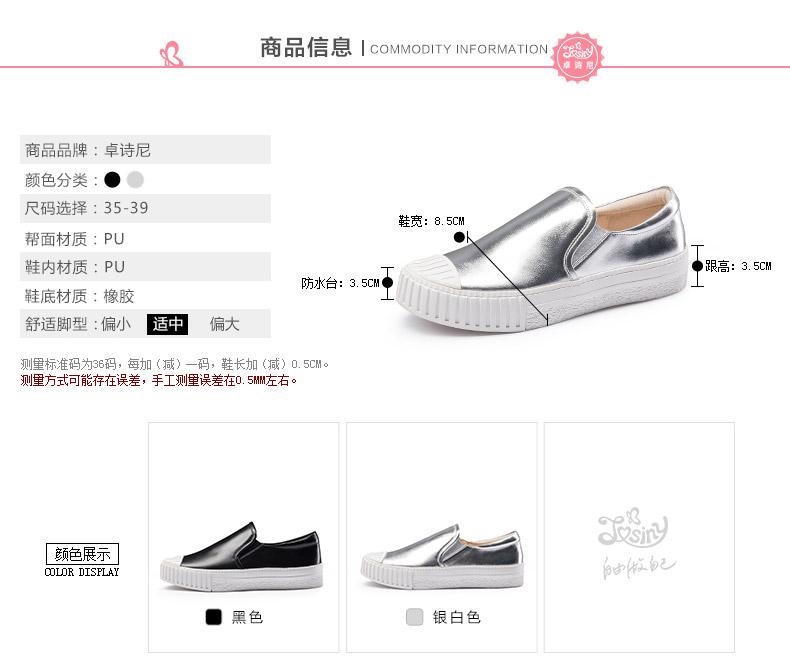Click the pink Josiny brand badge
Screen dimensions: 790x666
click(x=577, y=56)
